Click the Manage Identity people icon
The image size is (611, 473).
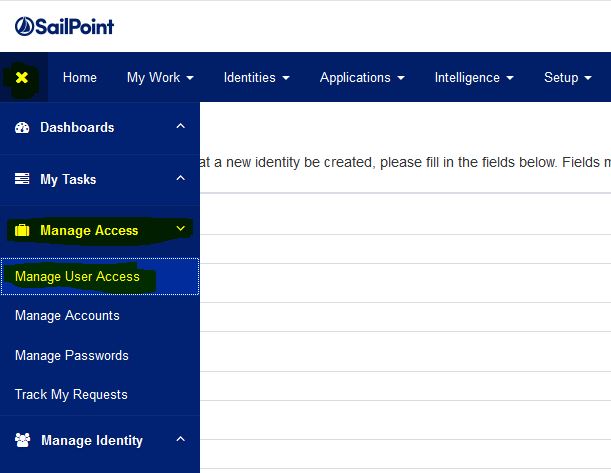(22, 441)
